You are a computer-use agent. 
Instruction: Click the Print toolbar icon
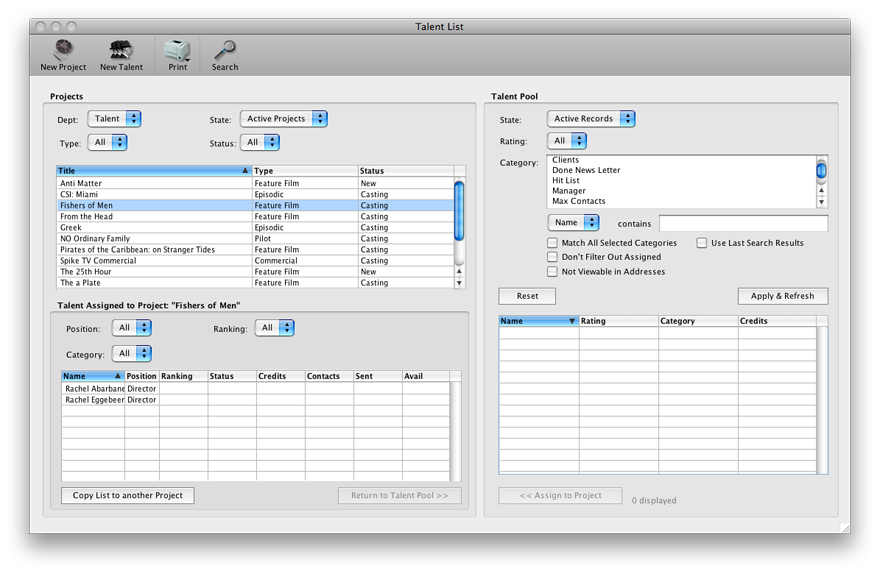[177, 55]
